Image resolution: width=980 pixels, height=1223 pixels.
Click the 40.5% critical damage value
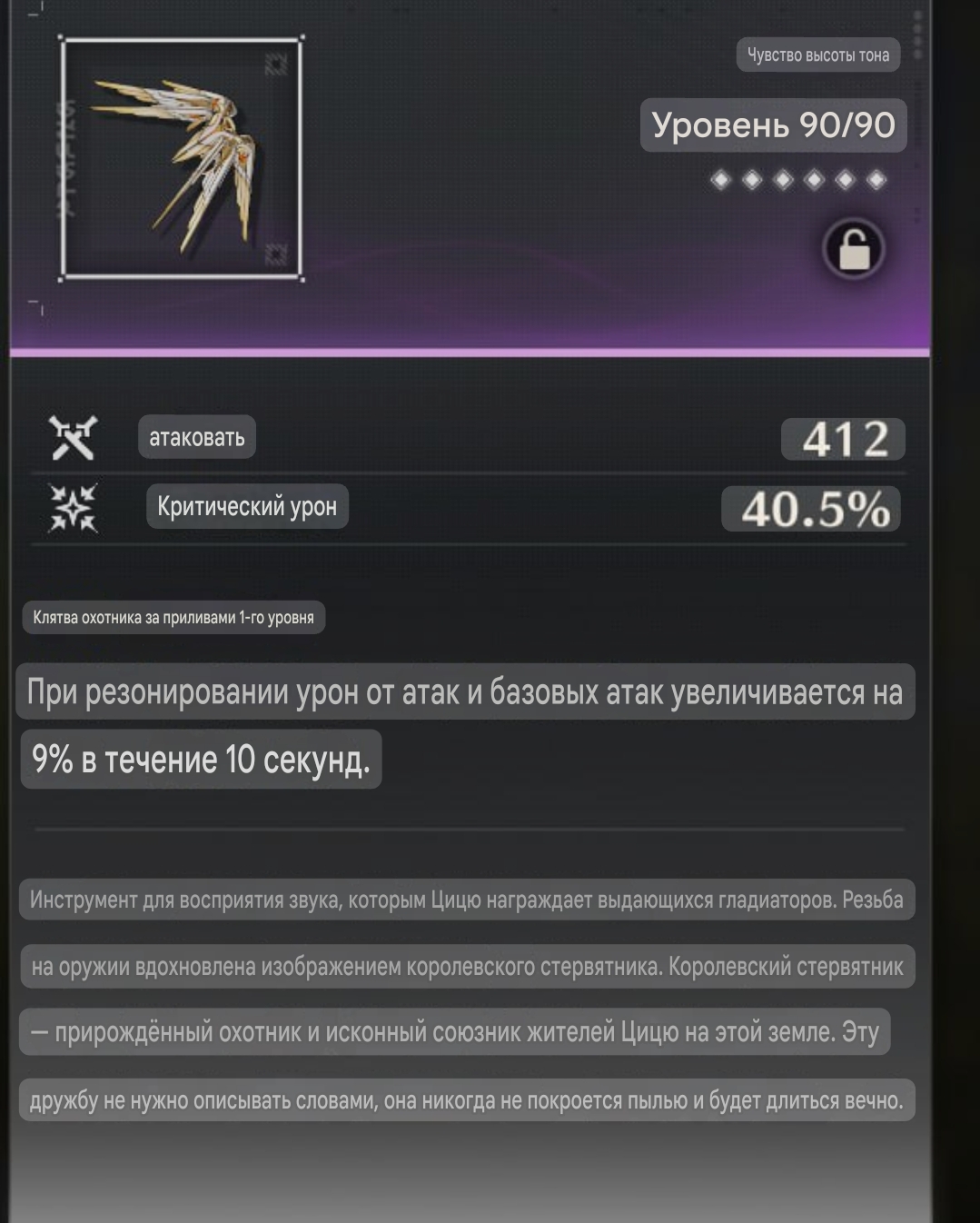812,509
